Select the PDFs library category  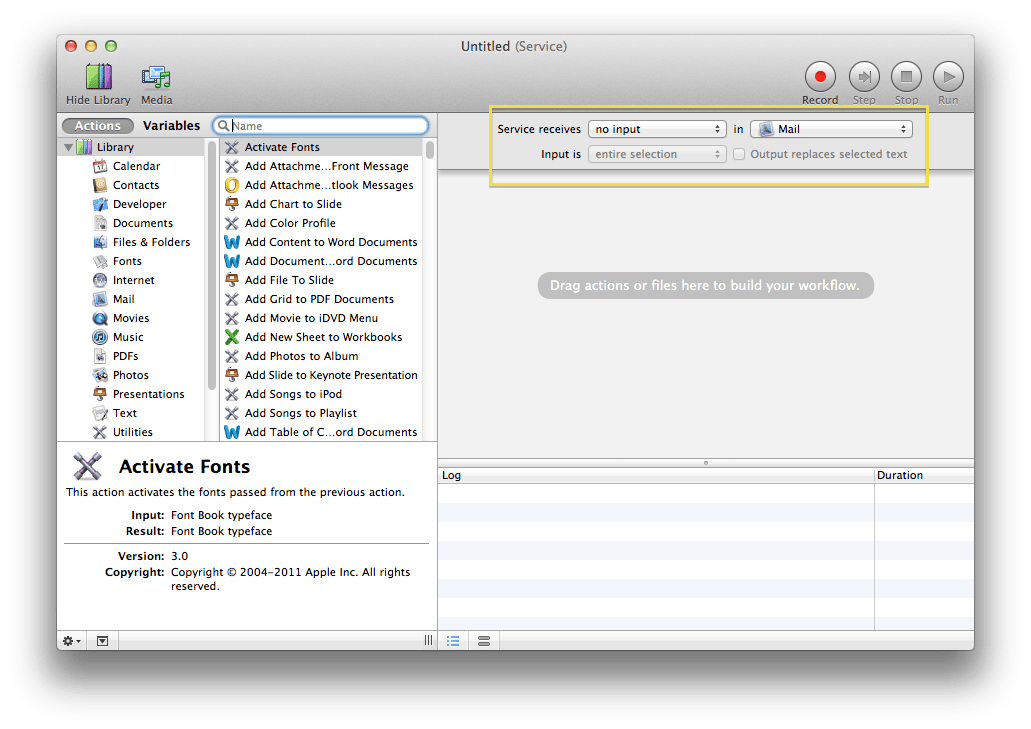click(125, 357)
